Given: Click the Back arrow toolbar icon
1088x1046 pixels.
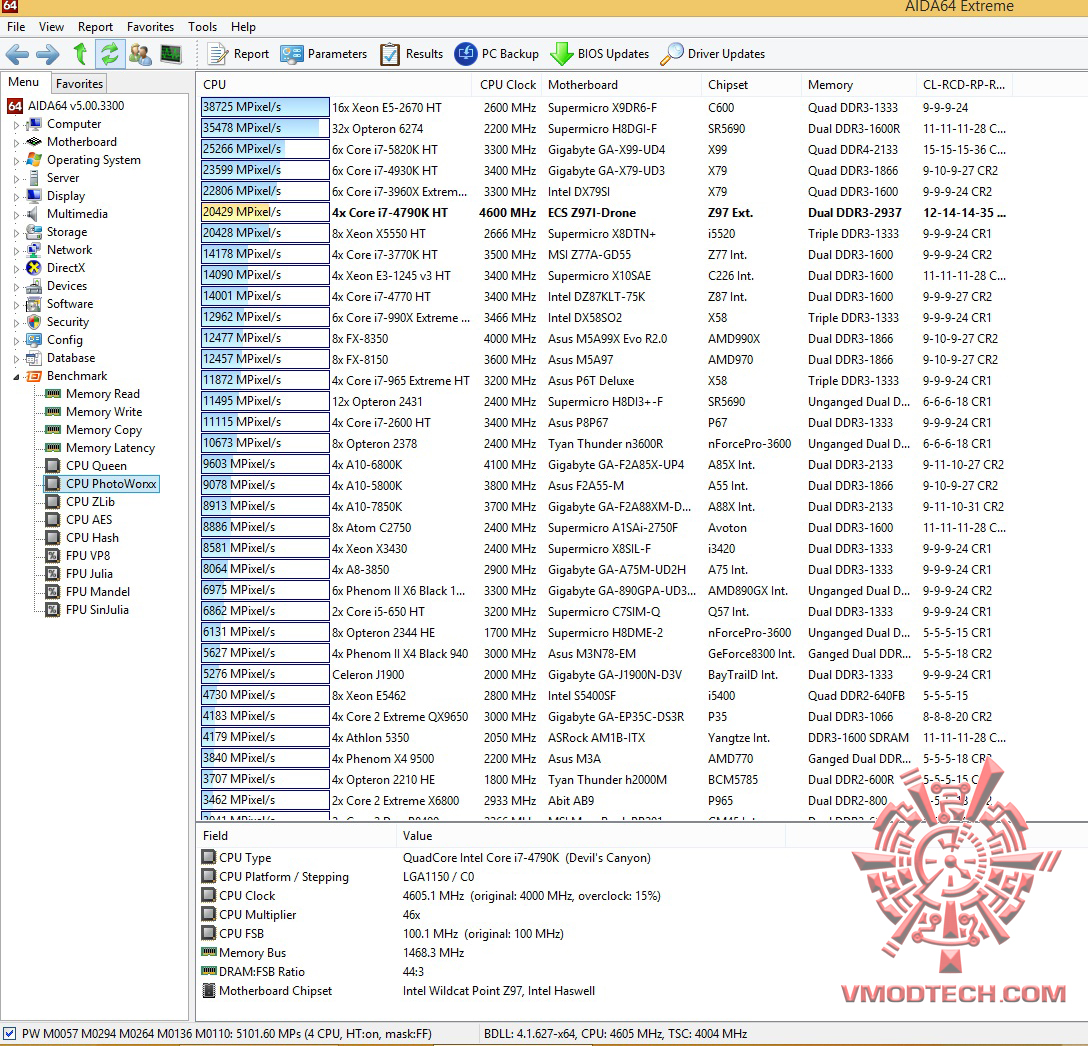Looking at the screenshot, I should coord(17,54).
